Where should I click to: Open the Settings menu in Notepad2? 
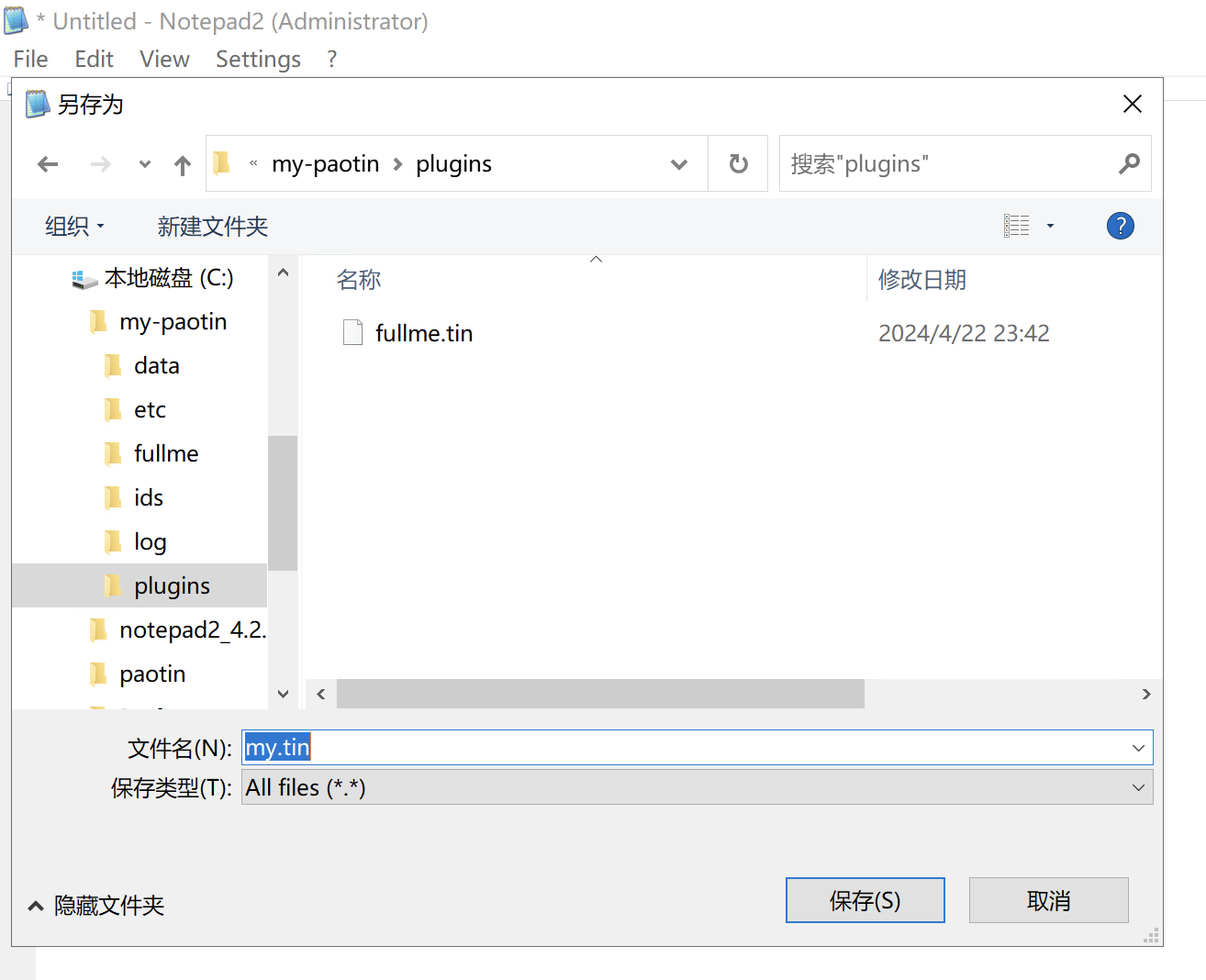pos(258,59)
